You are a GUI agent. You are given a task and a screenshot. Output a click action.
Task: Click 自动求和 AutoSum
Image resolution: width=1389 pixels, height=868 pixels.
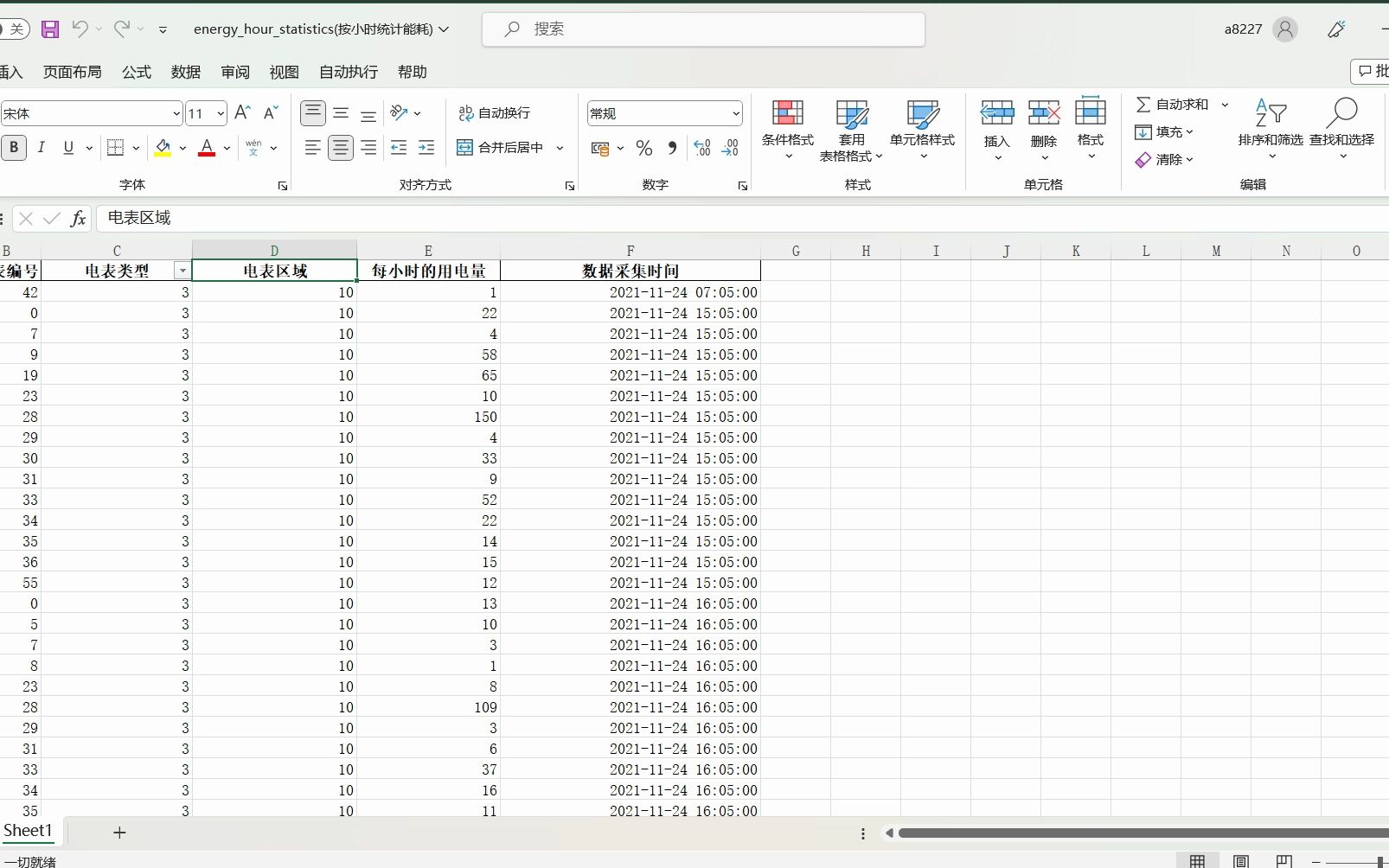point(1172,105)
